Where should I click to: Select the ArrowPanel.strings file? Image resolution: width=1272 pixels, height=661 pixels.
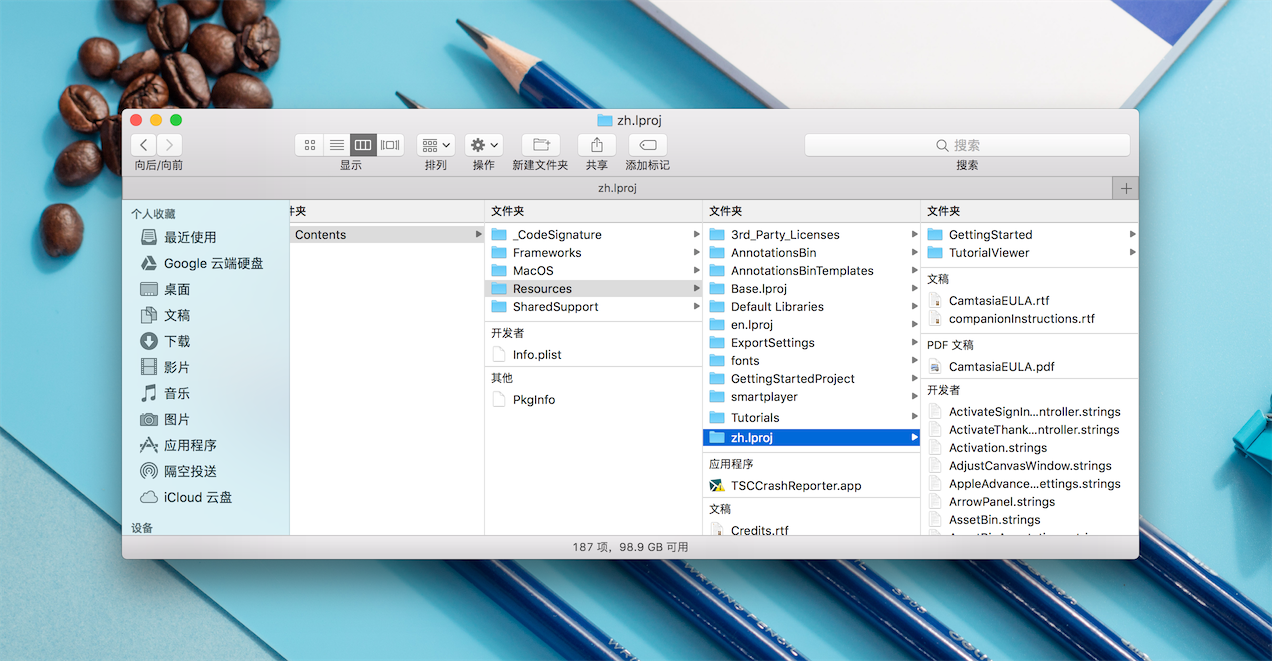[1029, 502]
